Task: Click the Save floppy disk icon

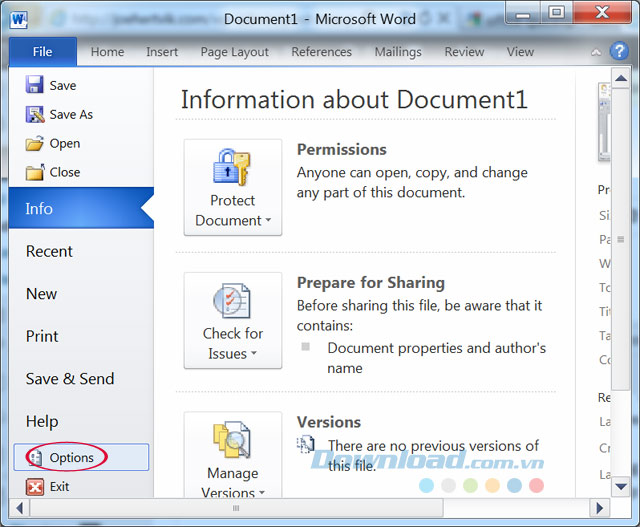Action: click(35, 86)
